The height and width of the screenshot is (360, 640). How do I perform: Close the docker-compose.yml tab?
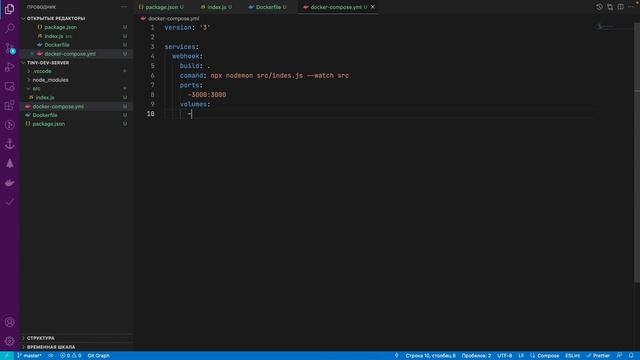click(373, 7)
